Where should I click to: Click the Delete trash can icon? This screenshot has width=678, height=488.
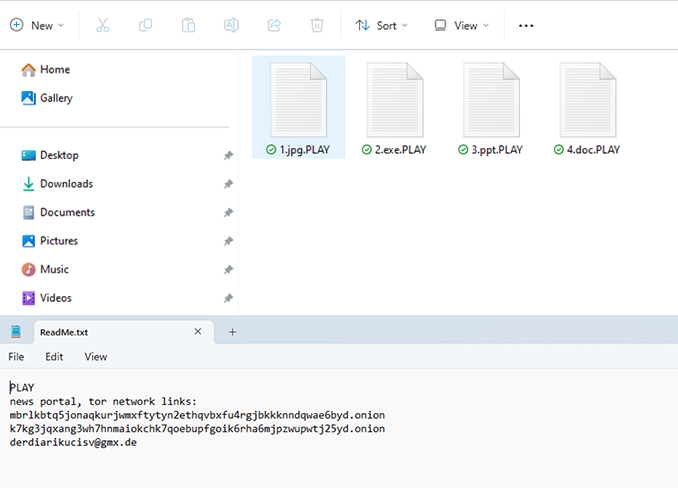pyautogui.click(x=317, y=25)
